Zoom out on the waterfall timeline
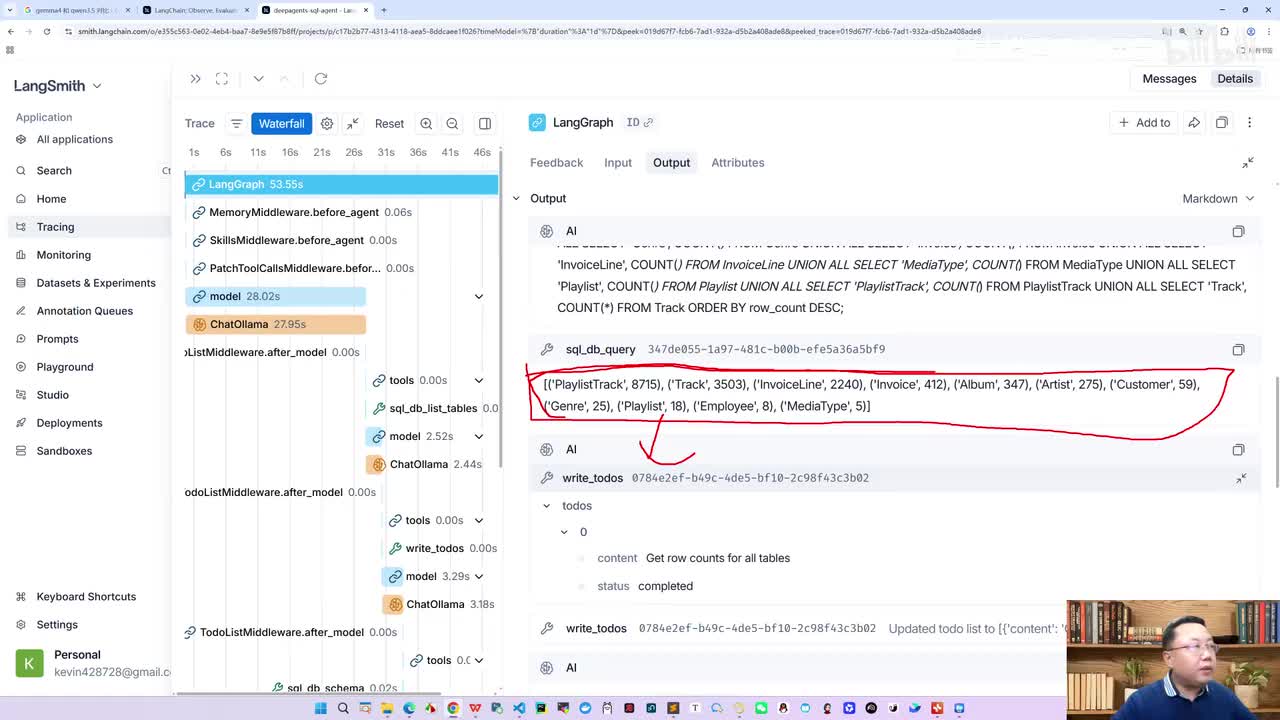Viewport: 1280px width, 720px height. [452, 124]
